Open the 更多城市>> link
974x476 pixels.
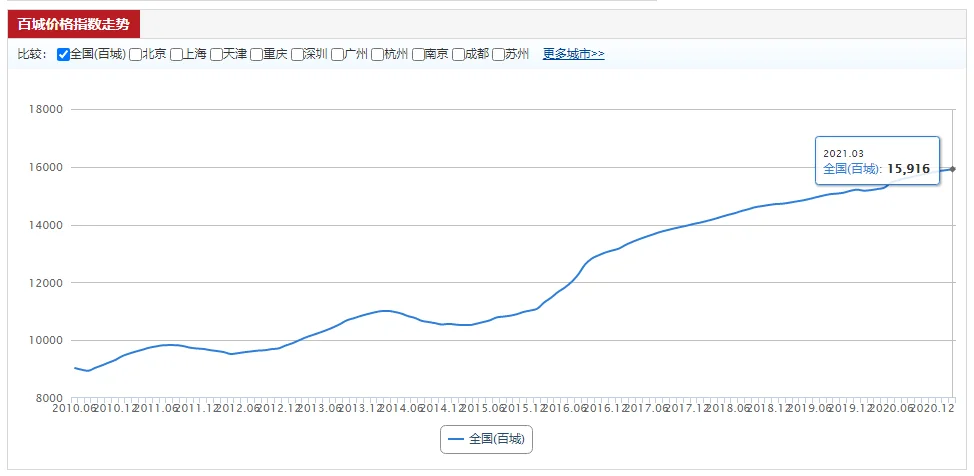point(573,54)
